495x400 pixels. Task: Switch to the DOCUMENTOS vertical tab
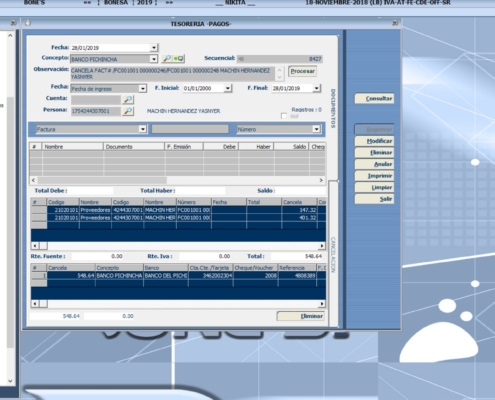click(333, 108)
